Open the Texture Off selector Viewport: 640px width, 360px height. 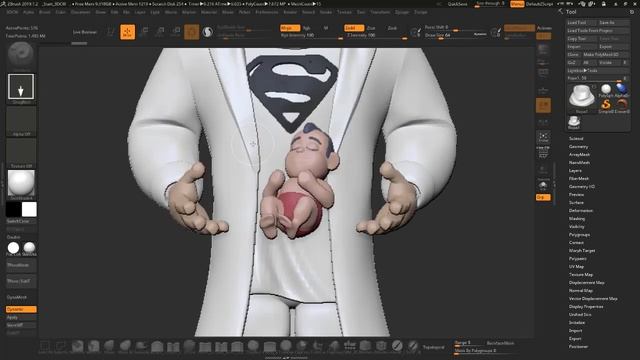tap(21, 153)
